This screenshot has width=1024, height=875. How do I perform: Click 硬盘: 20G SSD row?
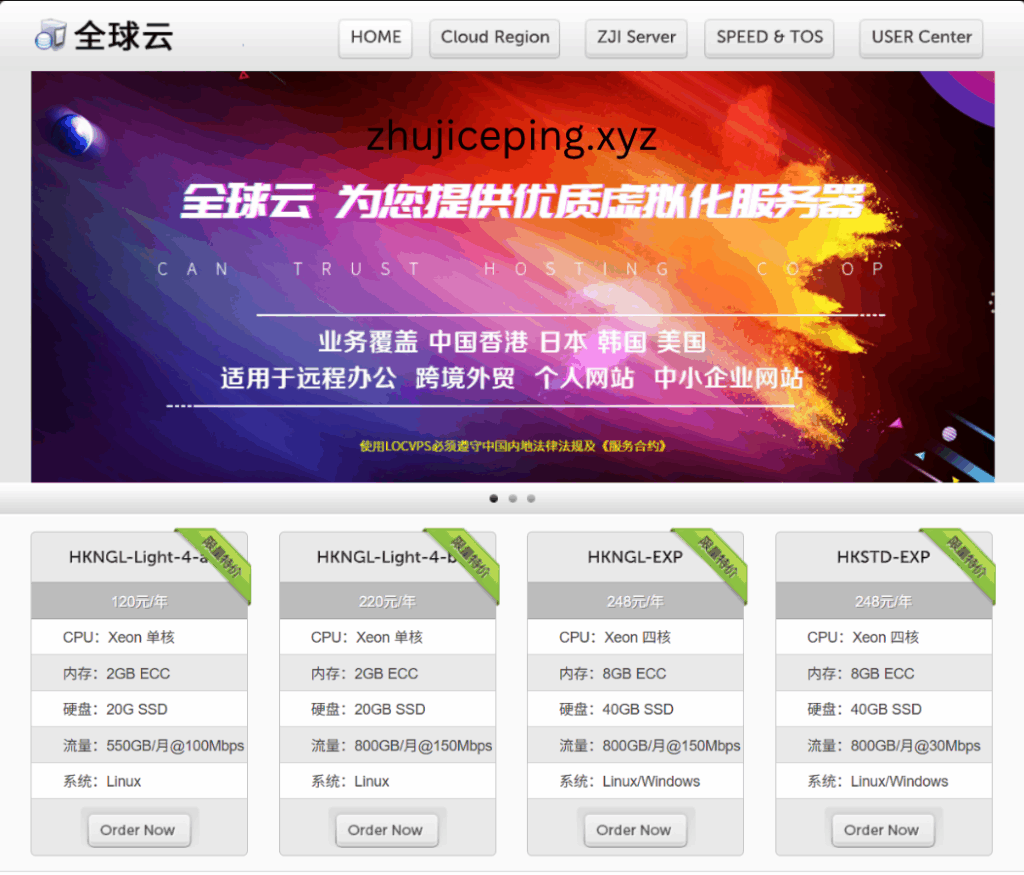point(139,709)
